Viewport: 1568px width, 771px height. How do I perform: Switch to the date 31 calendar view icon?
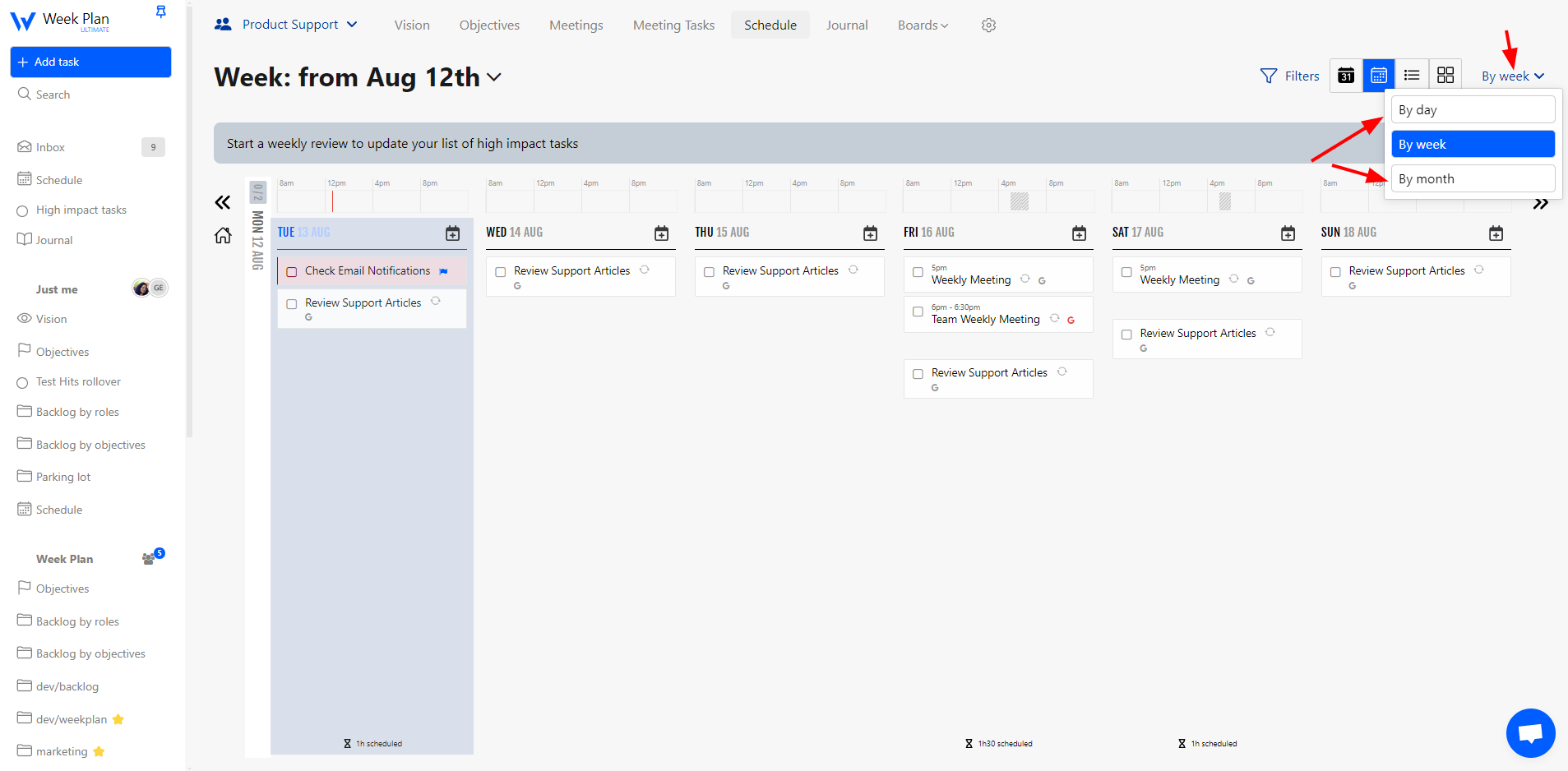click(1346, 76)
